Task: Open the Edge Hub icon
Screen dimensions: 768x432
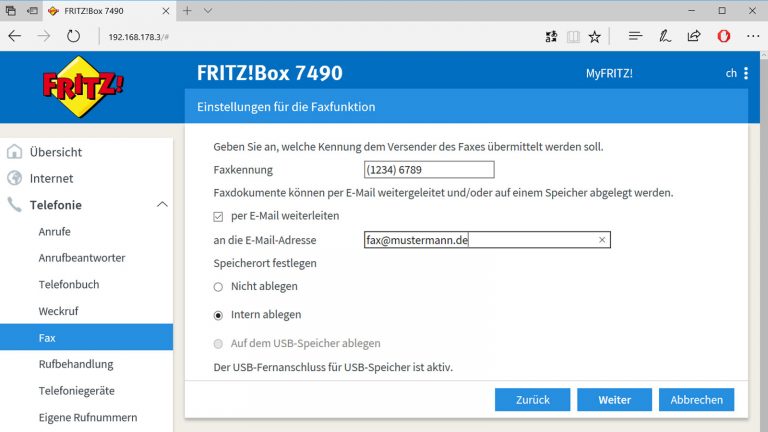Action: click(x=634, y=36)
